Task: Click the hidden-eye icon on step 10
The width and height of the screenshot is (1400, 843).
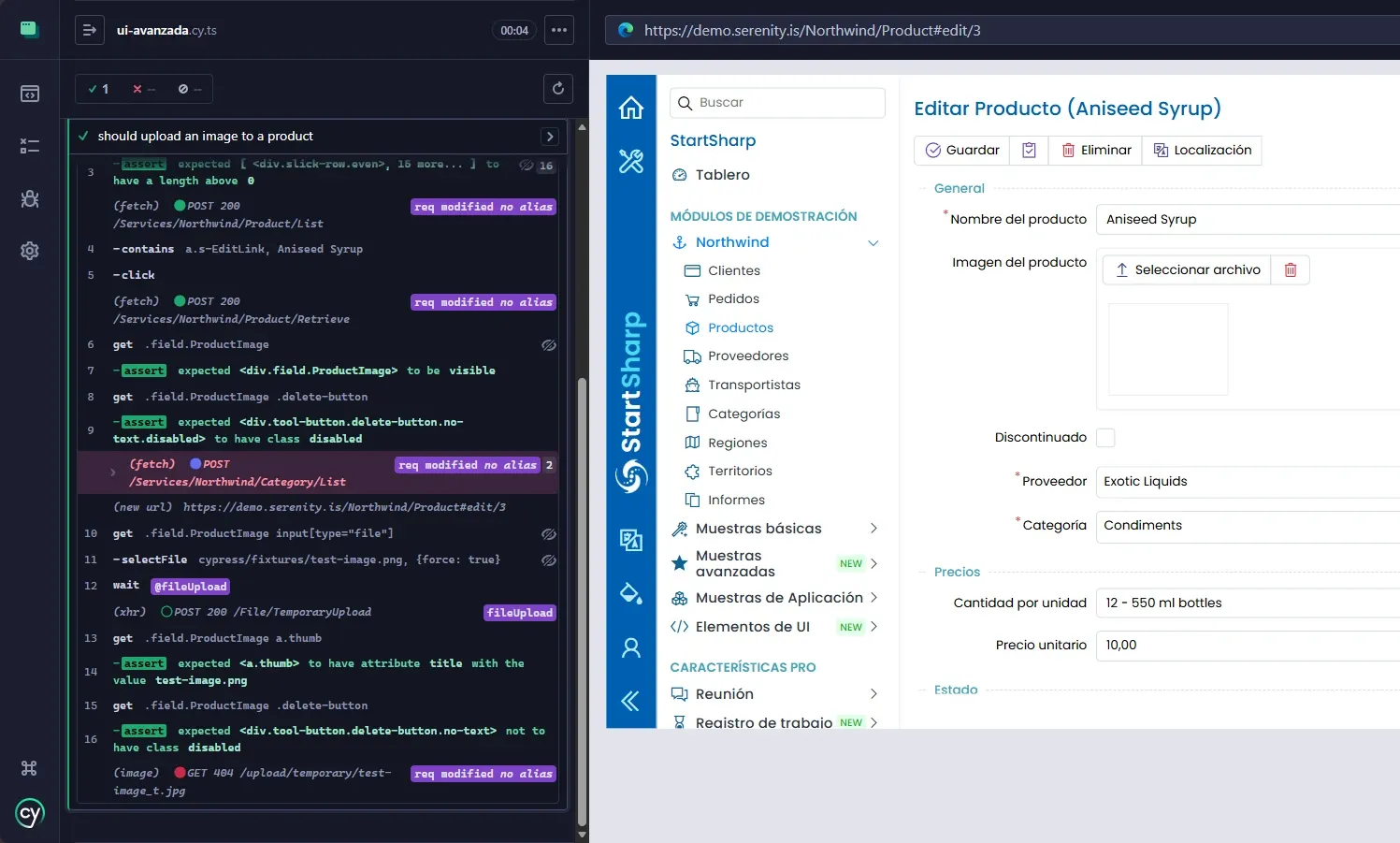Action: click(x=549, y=533)
